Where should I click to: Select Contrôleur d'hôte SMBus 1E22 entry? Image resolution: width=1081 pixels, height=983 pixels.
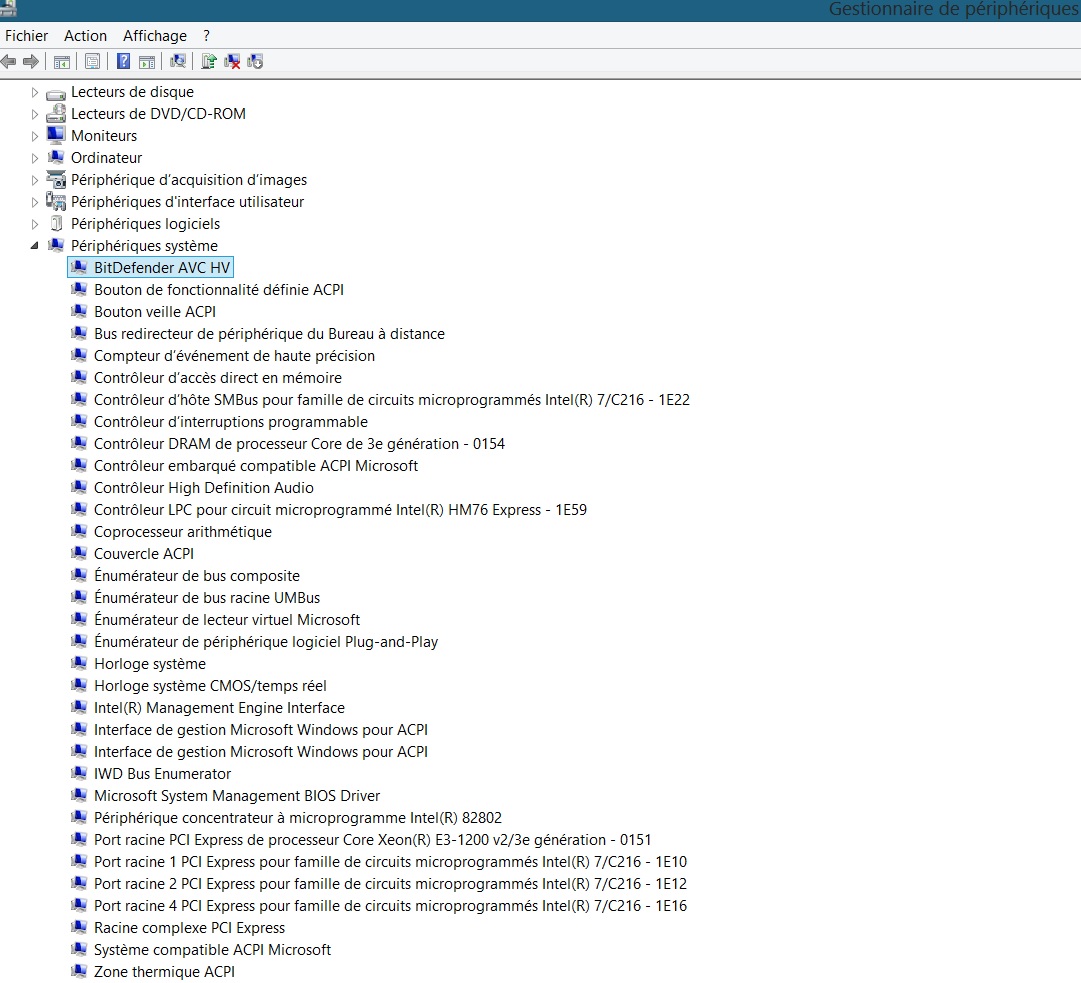(392, 400)
